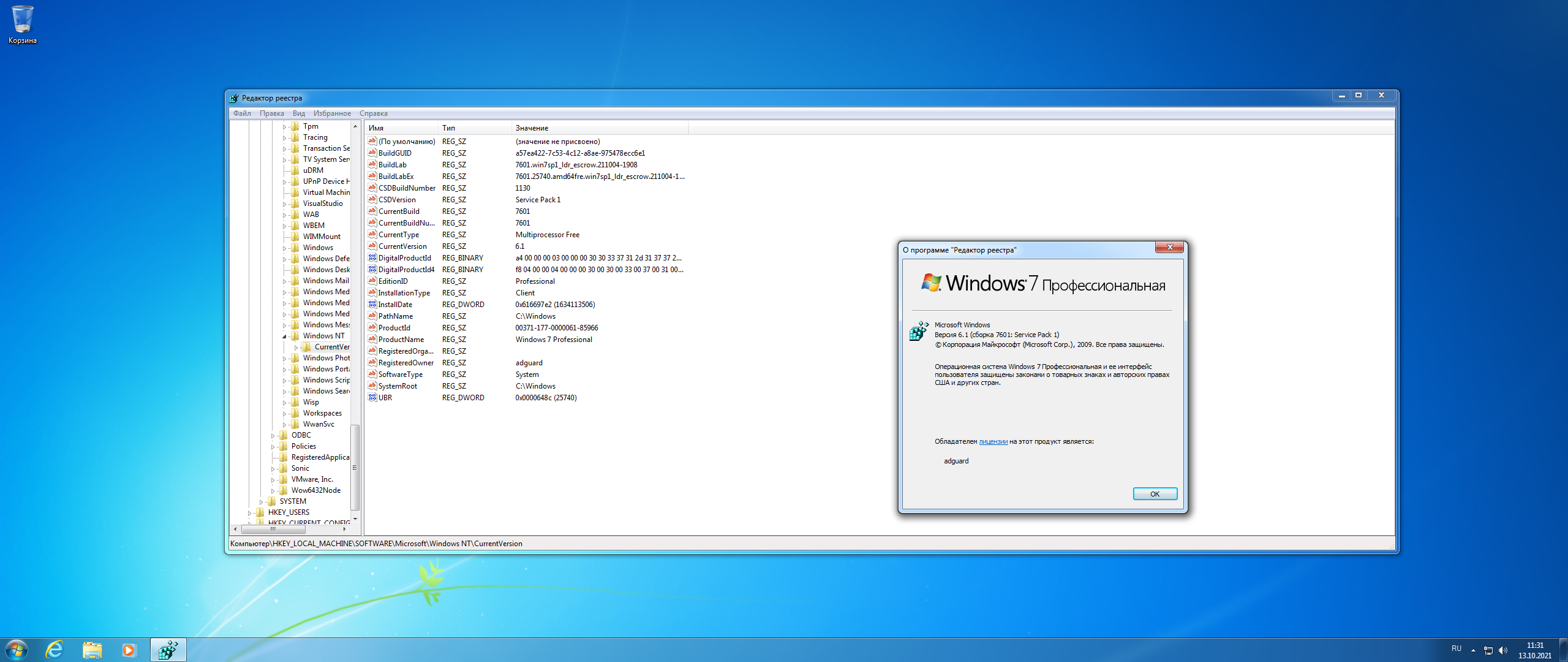Open Windows Explorer from the taskbar
Image resolution: width=1568 pixels, height=662 pixels.
(92, 650)
